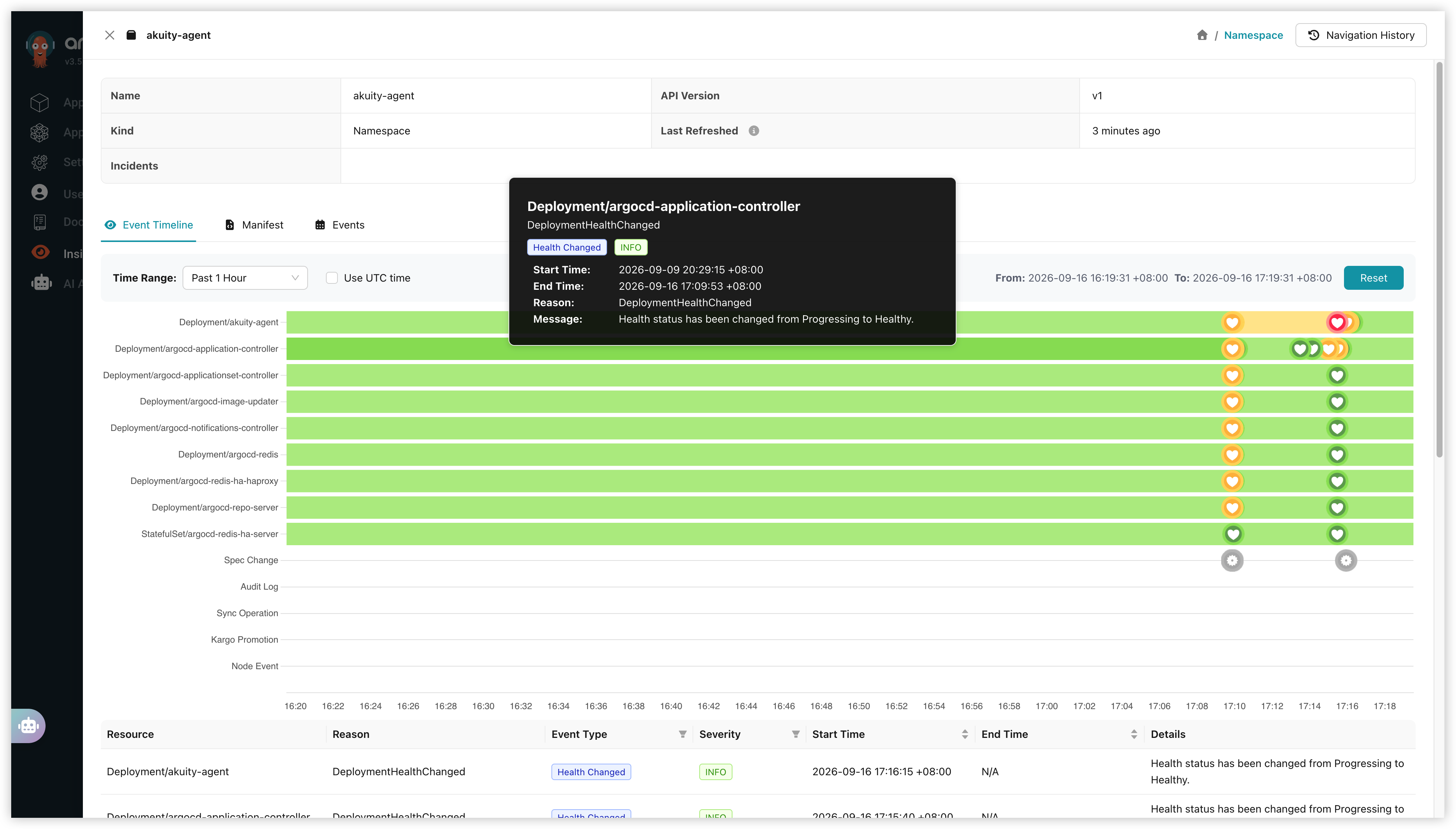The height and width of the screenshot is (829, 1456).
Task: Select the second green heart on argocd-redis-ha-server row
Action: [x=1337, y=534]
